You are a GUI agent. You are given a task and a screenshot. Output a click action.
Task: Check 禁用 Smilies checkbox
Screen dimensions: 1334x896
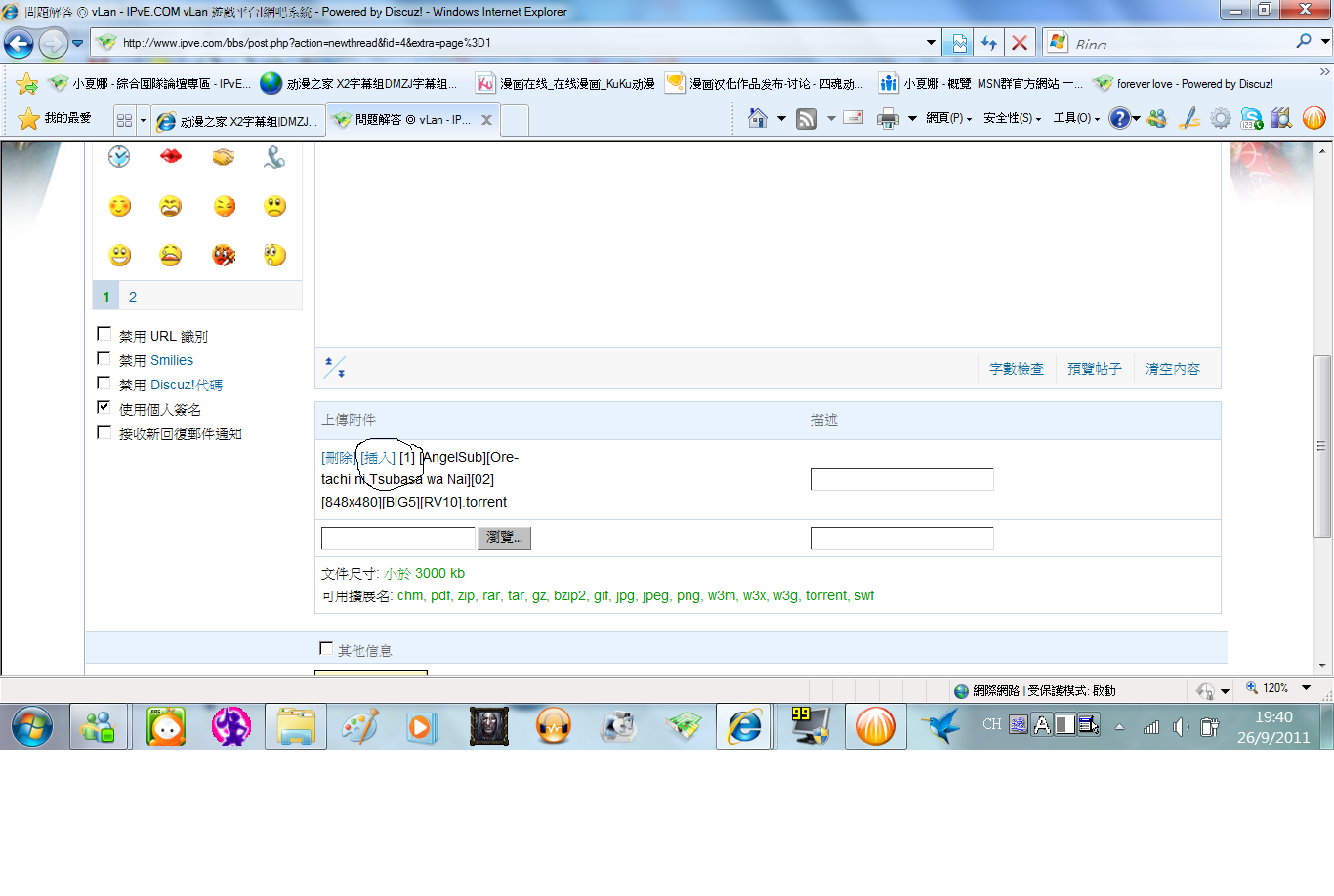click(104, 358)
